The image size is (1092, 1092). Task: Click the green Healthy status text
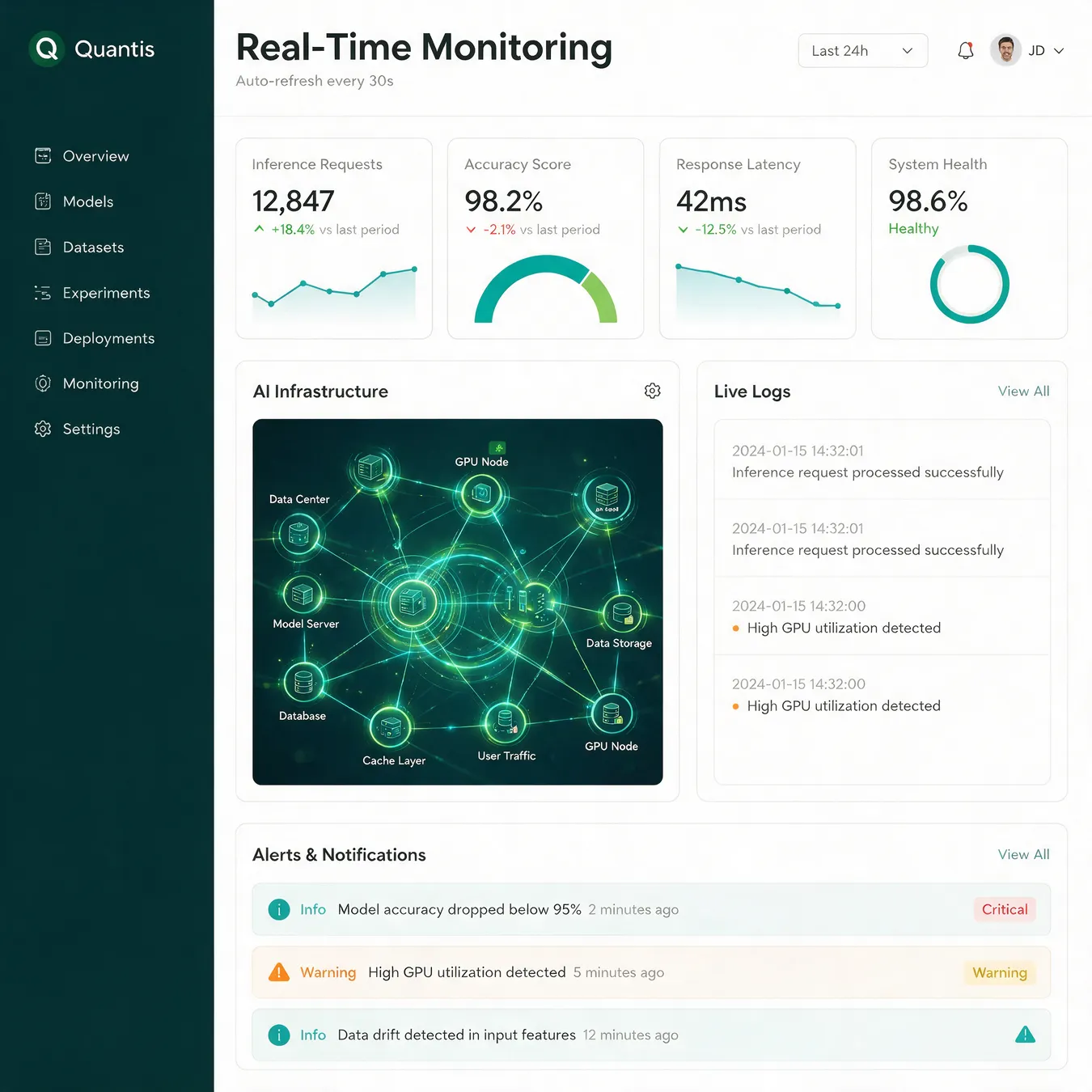point(913,228)
